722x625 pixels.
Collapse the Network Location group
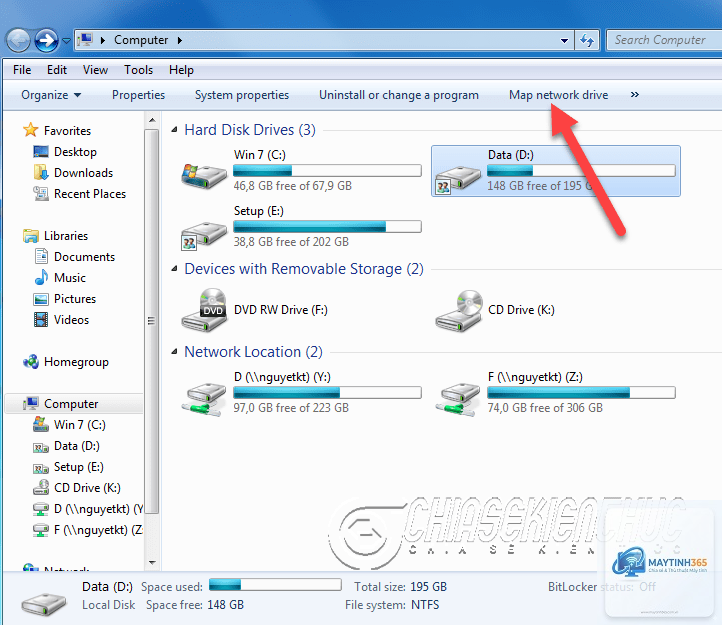point(175,352)
